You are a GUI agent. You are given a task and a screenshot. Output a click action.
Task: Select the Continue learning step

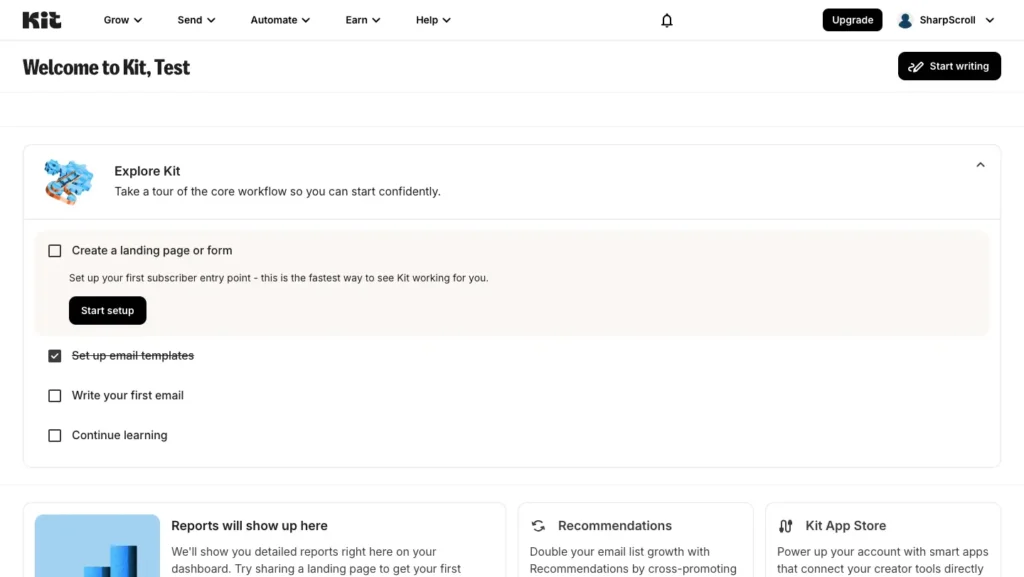click(x=120, y=435)
